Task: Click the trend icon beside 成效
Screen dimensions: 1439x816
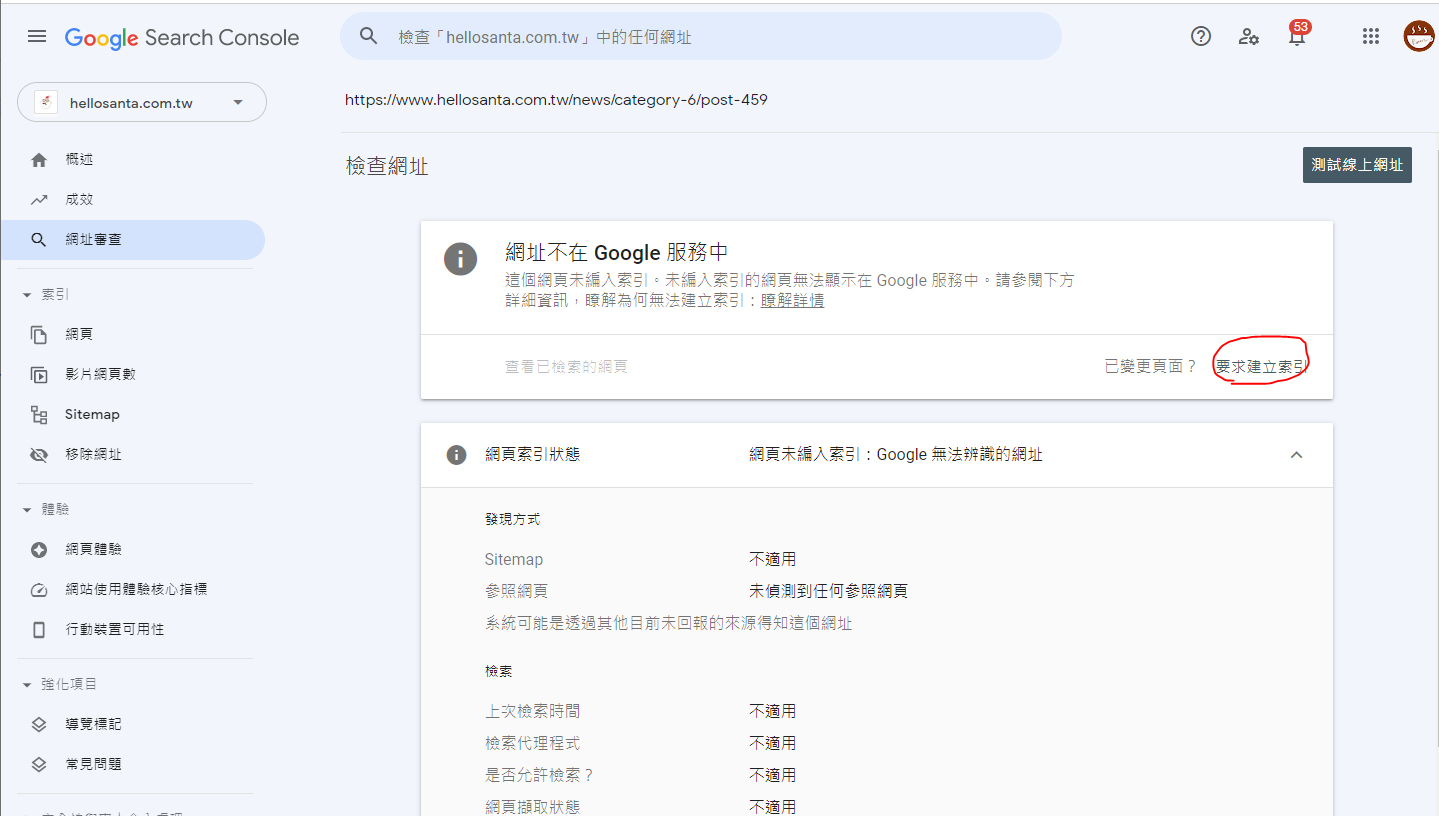Action: click(39, 200)
